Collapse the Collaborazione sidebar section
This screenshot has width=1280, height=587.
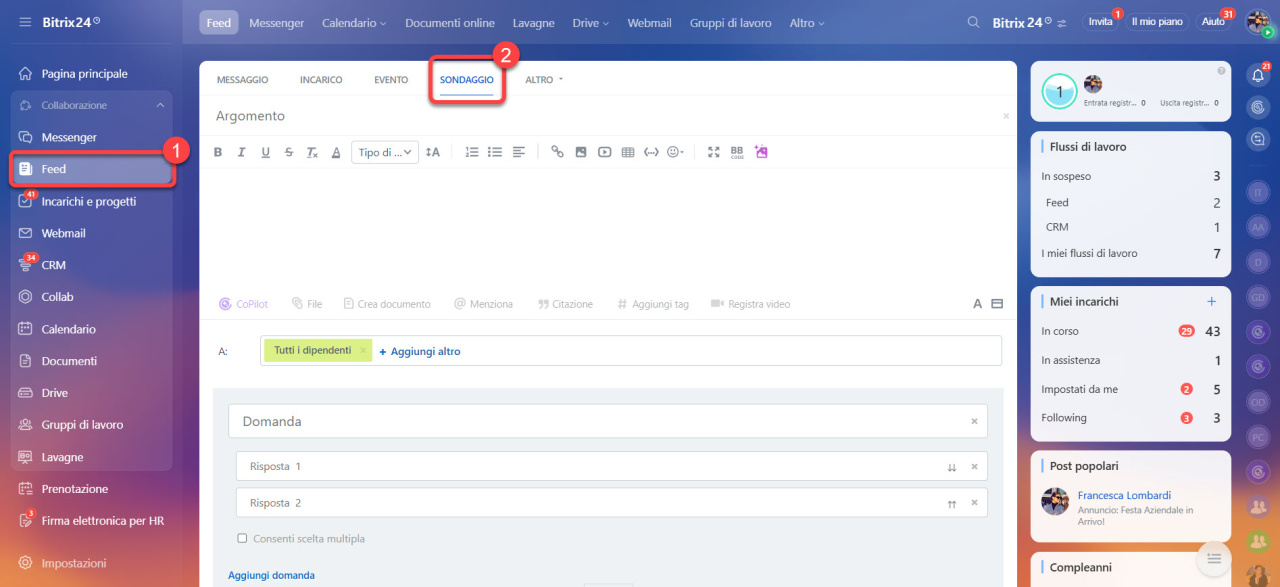pos(160,105)
